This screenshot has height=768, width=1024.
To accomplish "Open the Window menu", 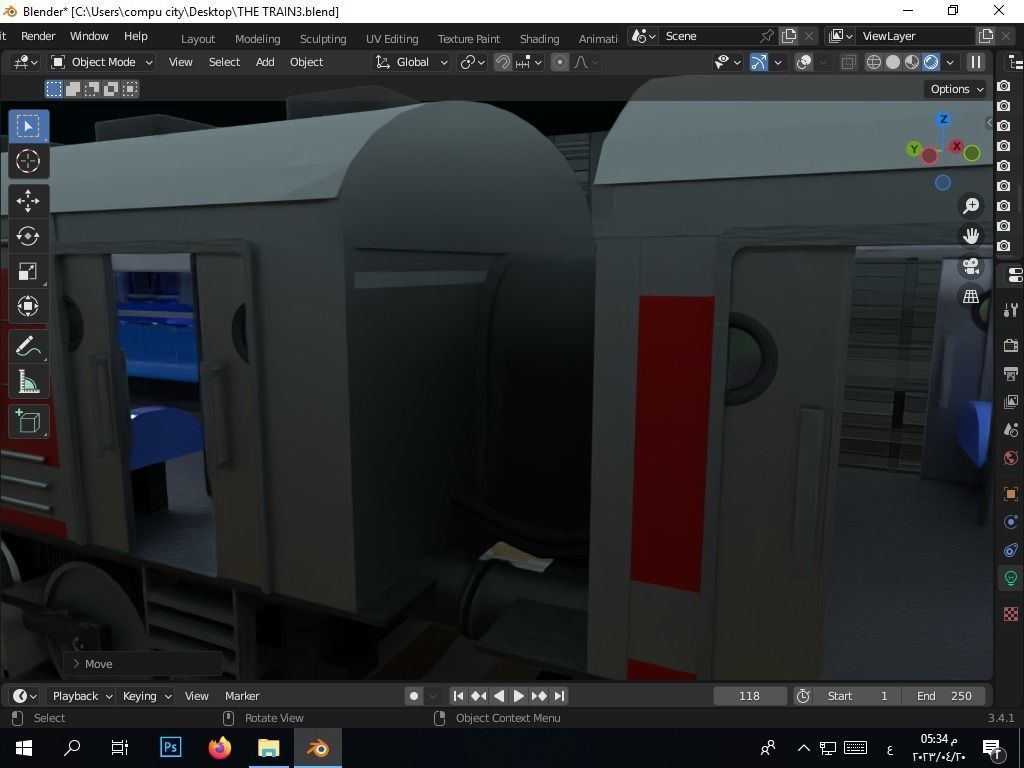I will [89, 36].
